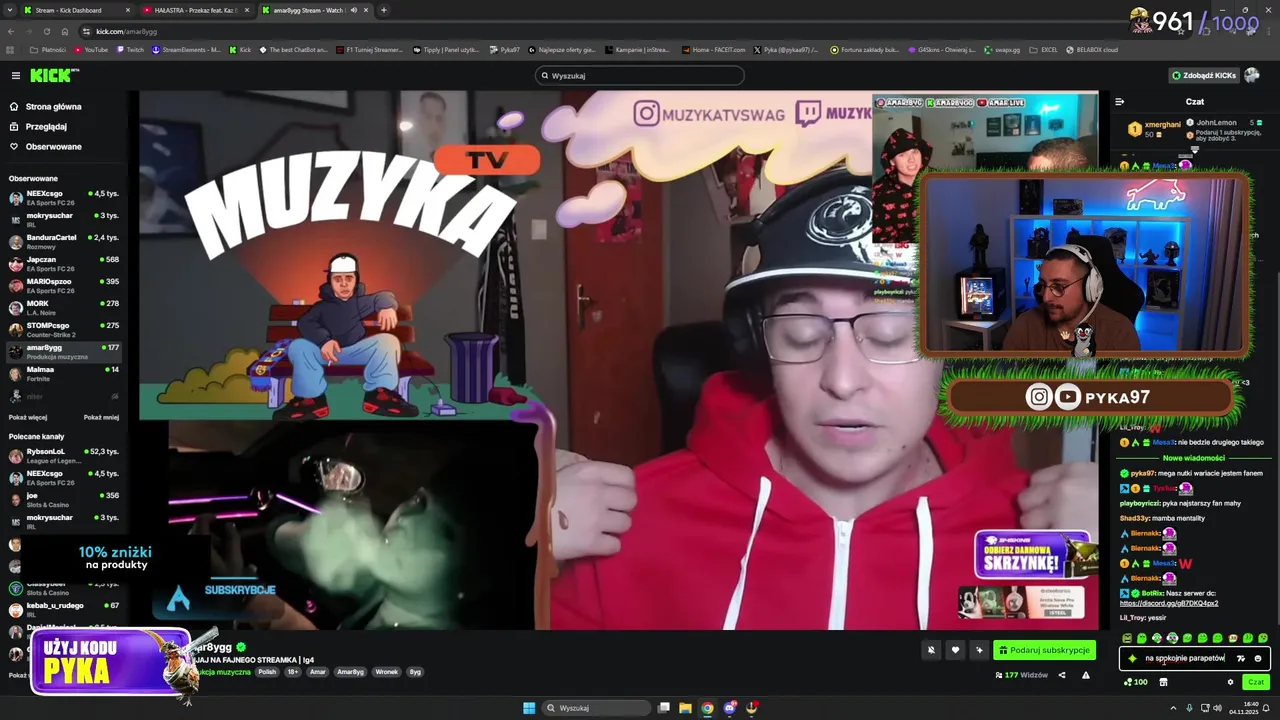Click the browser home button
1280x720 pixels.
pyautogui.click(x=65, y=31)
